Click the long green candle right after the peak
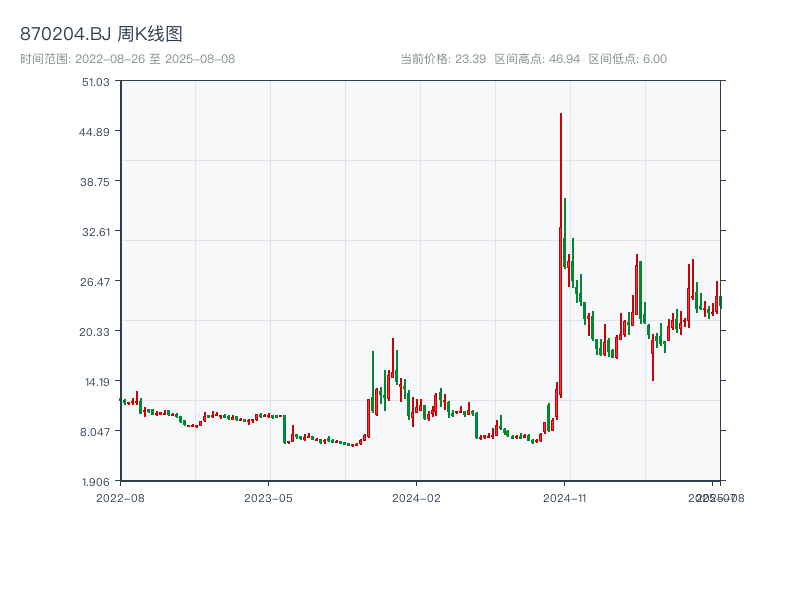 (565, 233)
